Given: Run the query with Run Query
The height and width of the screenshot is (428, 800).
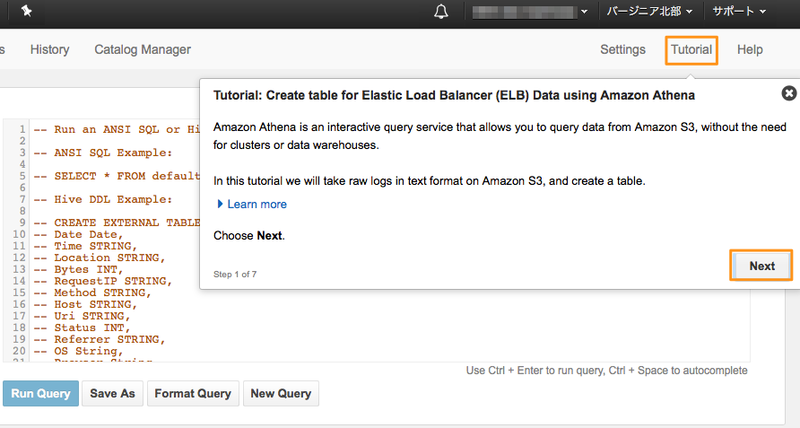Looking at the screenshot, I should (41, 393).
